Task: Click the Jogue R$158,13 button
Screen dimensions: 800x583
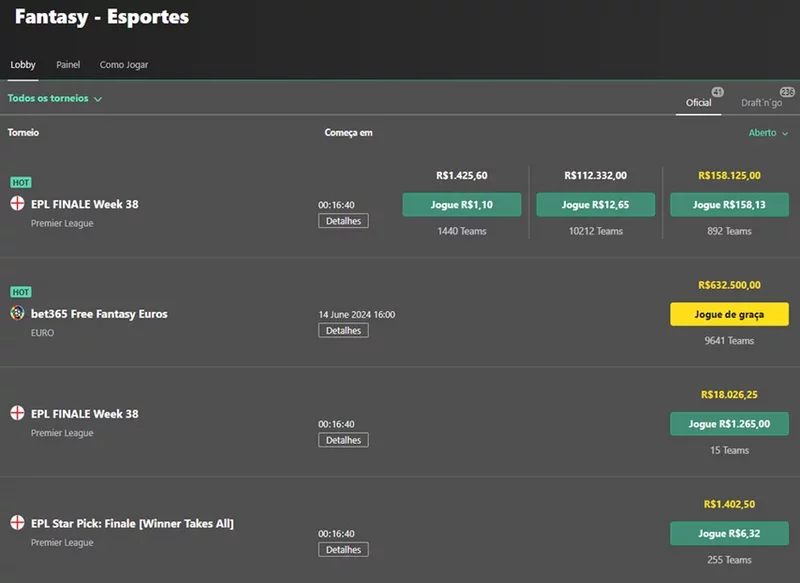Action: point(729,205)
